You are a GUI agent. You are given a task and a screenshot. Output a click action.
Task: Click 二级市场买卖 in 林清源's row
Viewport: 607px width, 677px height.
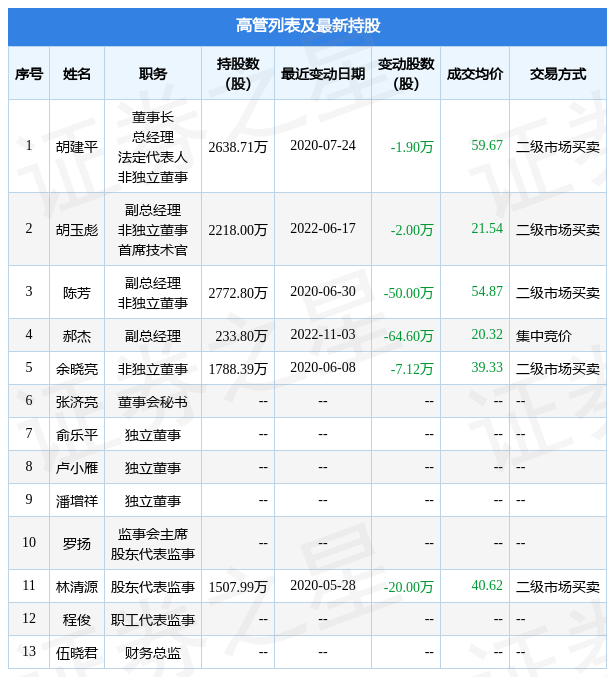(558, 587)
